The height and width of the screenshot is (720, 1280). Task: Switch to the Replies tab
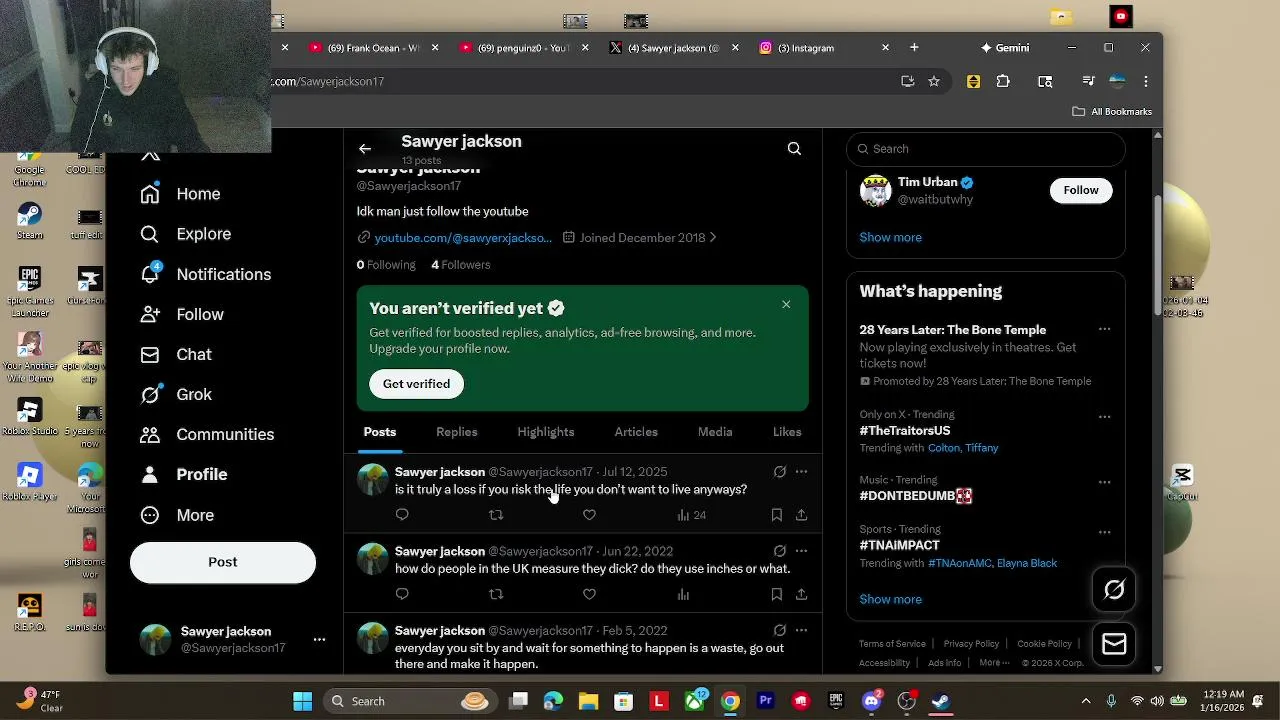coord(456,432)
